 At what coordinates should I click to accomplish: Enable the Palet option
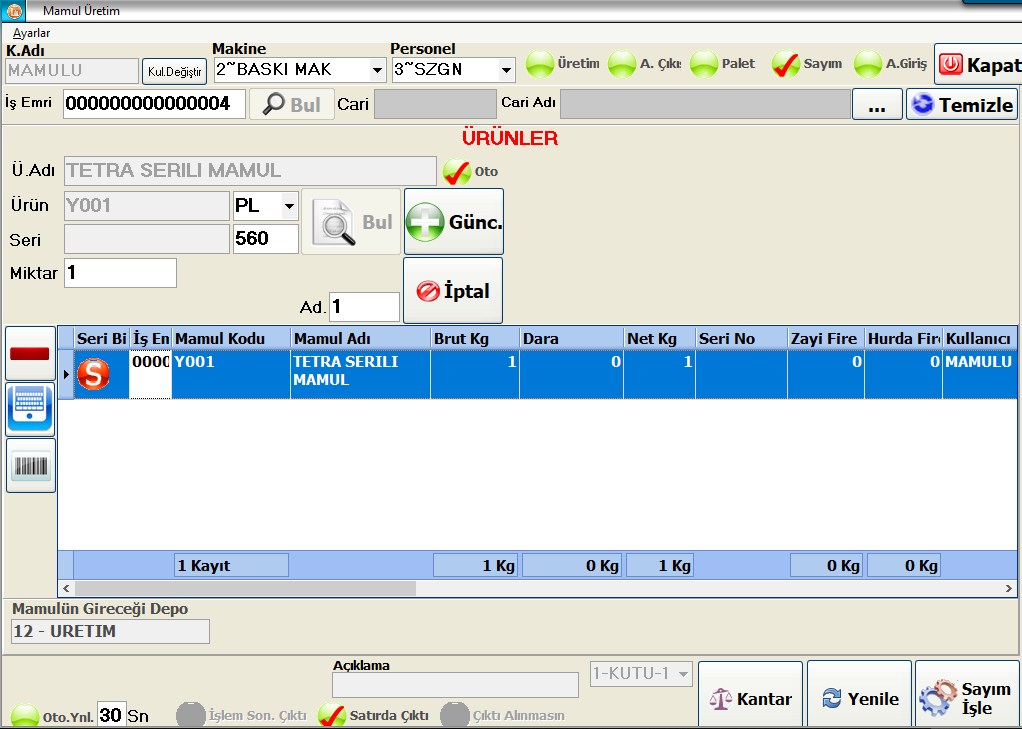click(x=705, y=65)
